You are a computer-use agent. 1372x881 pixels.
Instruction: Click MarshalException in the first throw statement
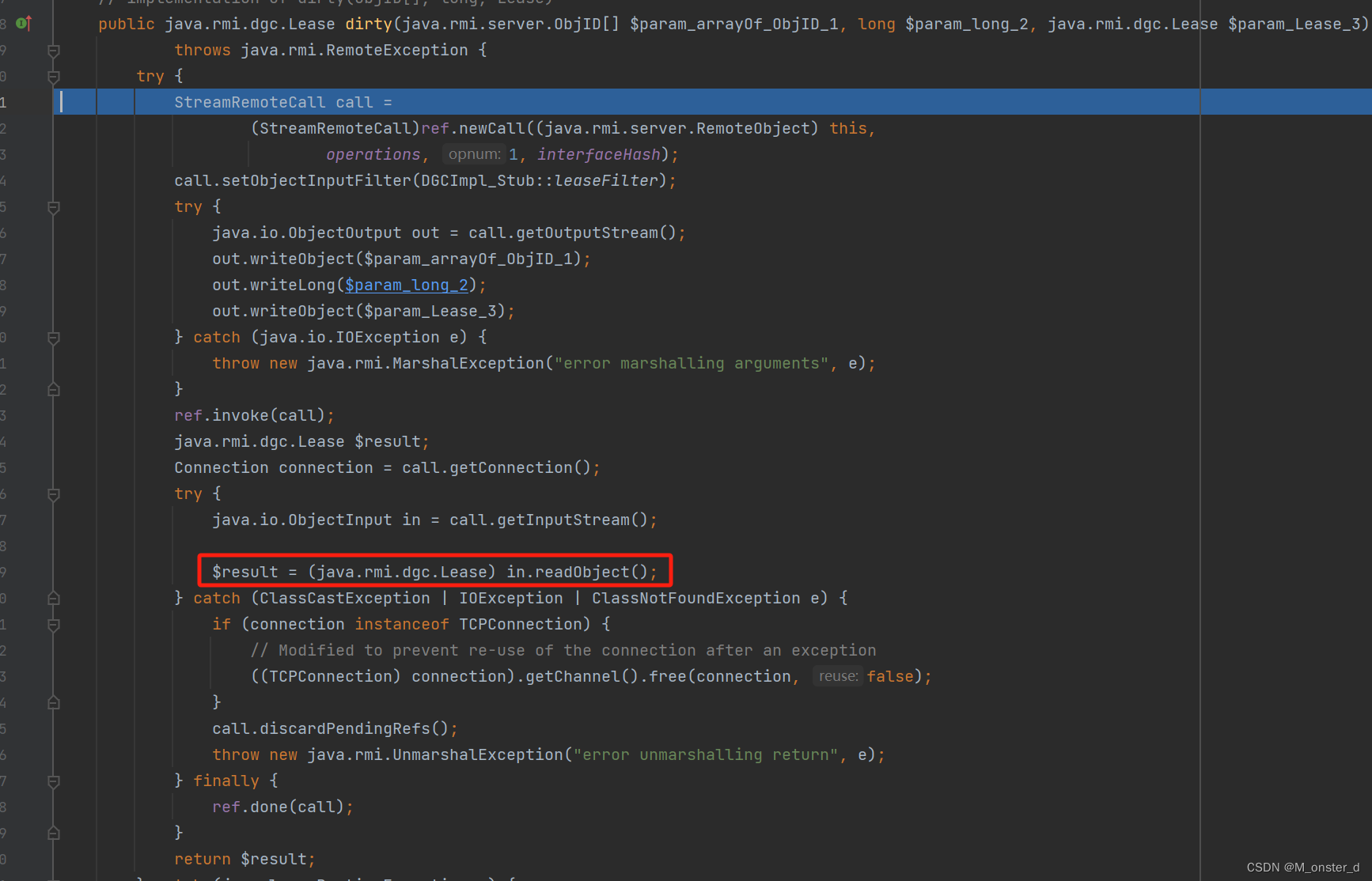[468, 363]
